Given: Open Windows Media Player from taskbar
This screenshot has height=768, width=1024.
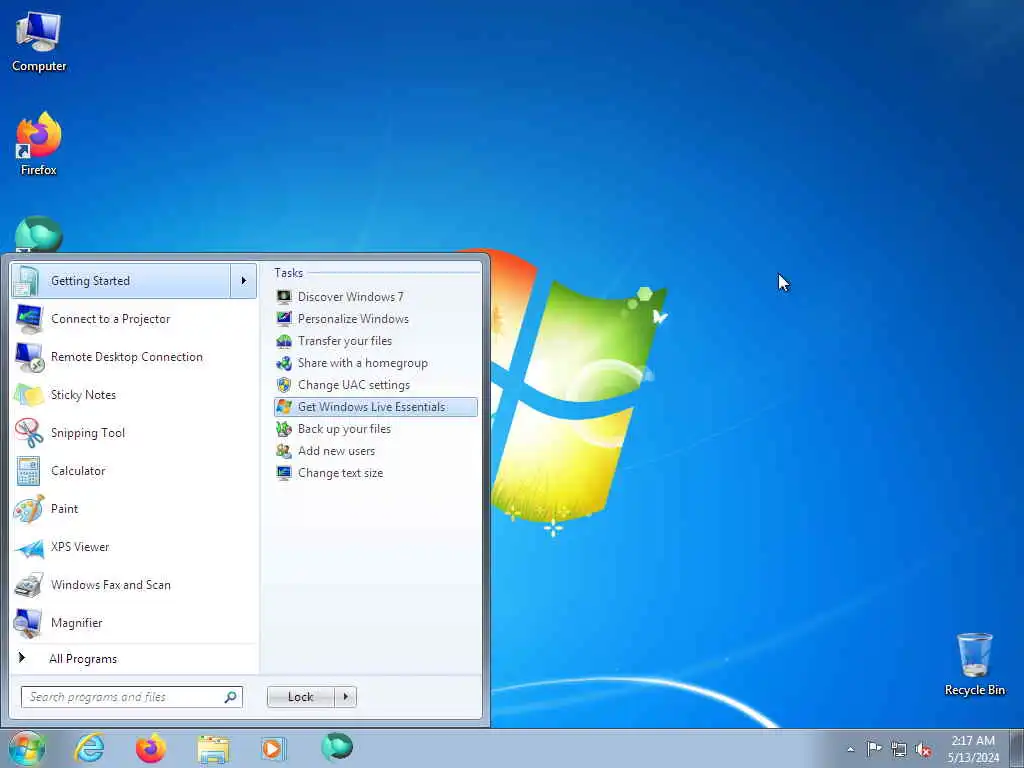Looking at the screenshot, I should click(273, 748).
